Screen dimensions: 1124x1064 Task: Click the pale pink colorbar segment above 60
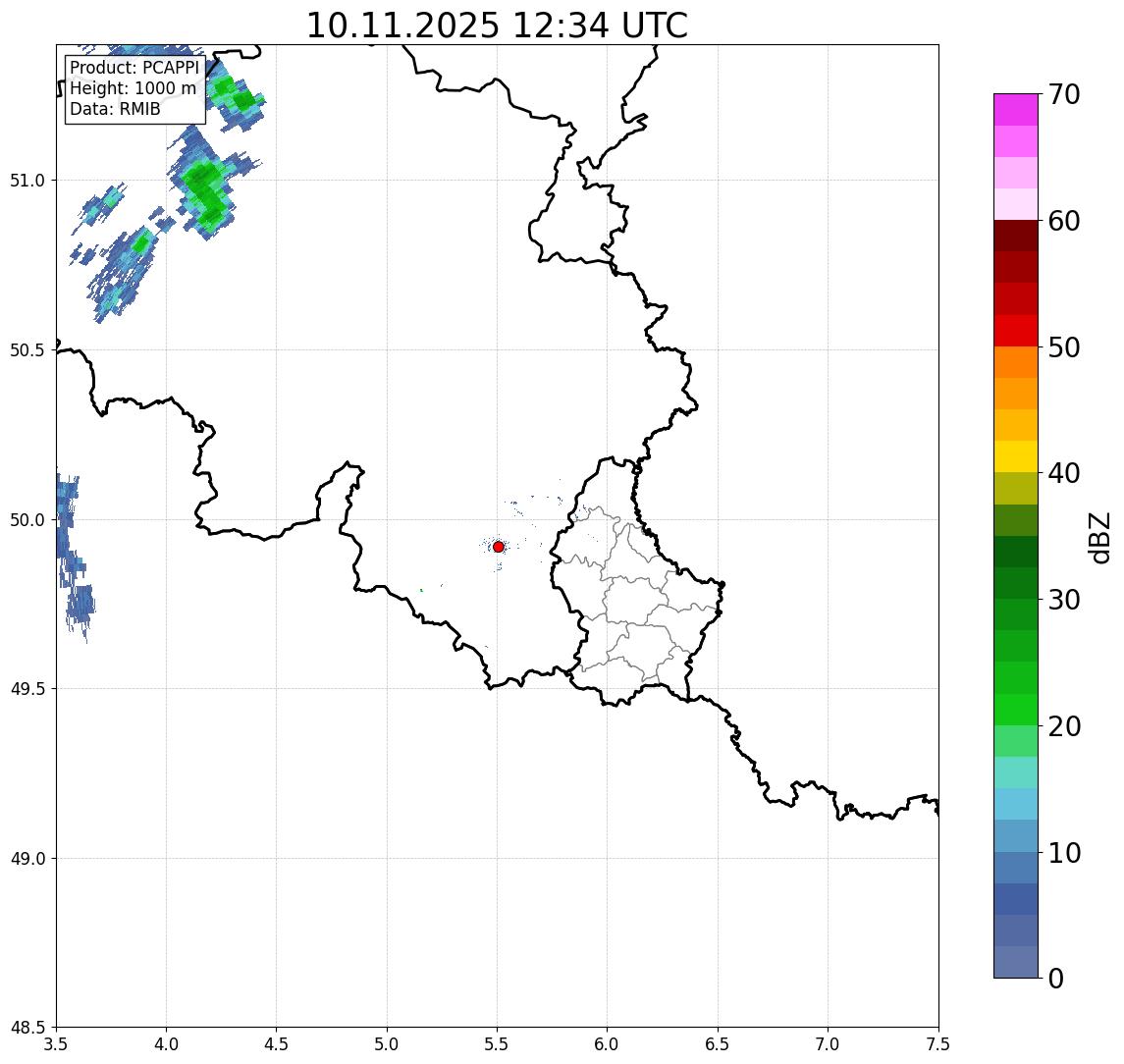pos(1016,204)
